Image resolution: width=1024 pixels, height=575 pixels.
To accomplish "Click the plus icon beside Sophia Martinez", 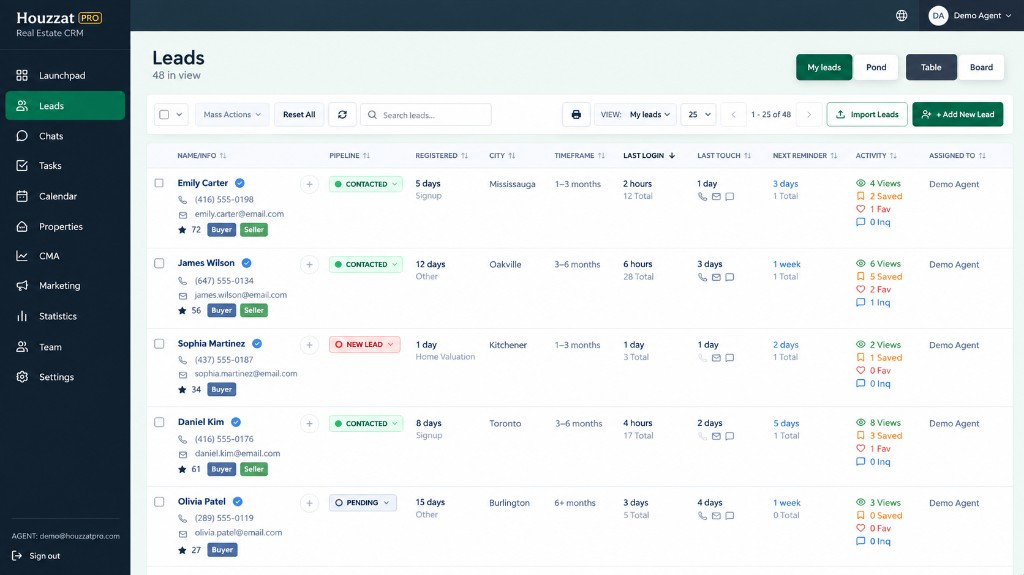I will [310, 345].
